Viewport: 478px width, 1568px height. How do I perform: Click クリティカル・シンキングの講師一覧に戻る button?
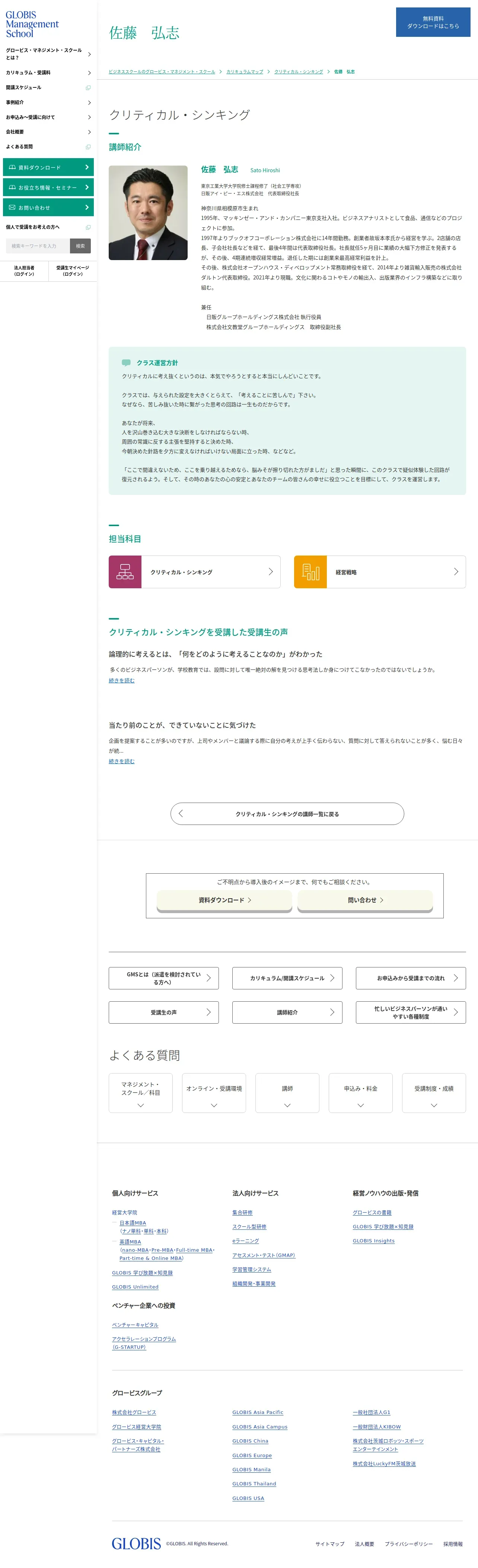pos(287,814)
